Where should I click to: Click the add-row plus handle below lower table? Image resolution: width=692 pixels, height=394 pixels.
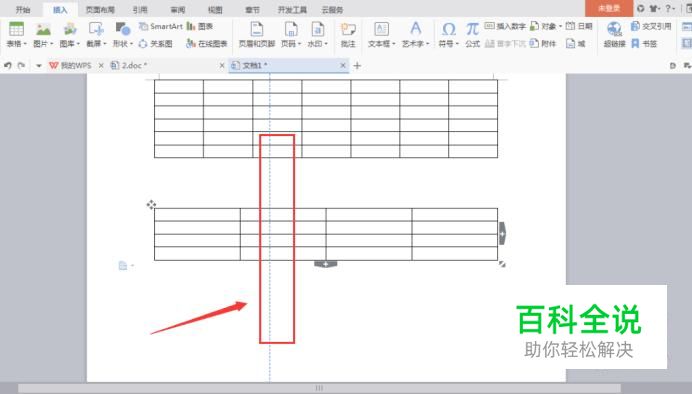point(326,264)
